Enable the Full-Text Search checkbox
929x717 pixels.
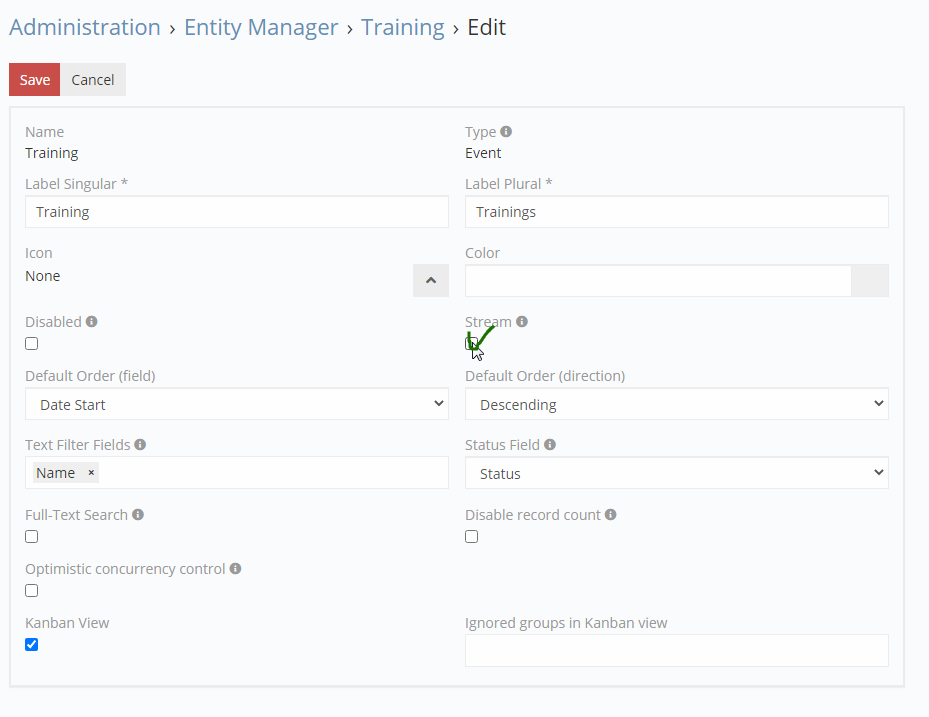click(32, 537)
